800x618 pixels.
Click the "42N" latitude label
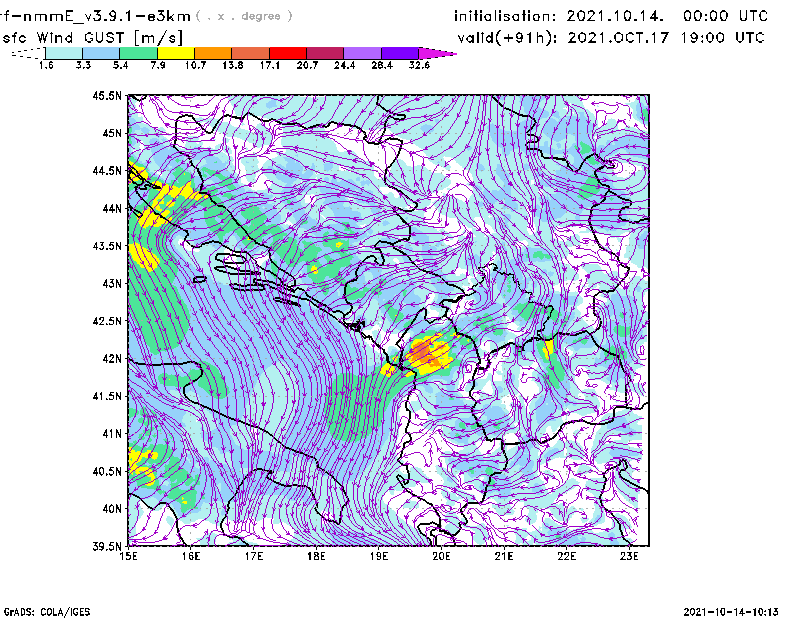pos(112,359)
